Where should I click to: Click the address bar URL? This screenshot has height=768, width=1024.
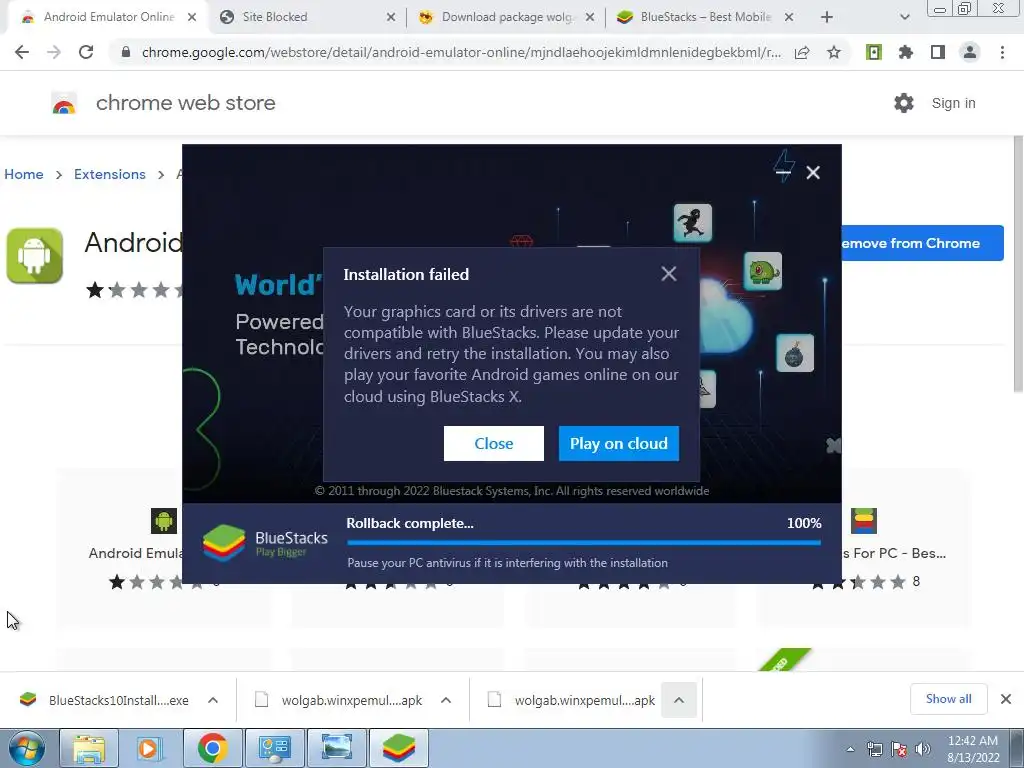461,52
